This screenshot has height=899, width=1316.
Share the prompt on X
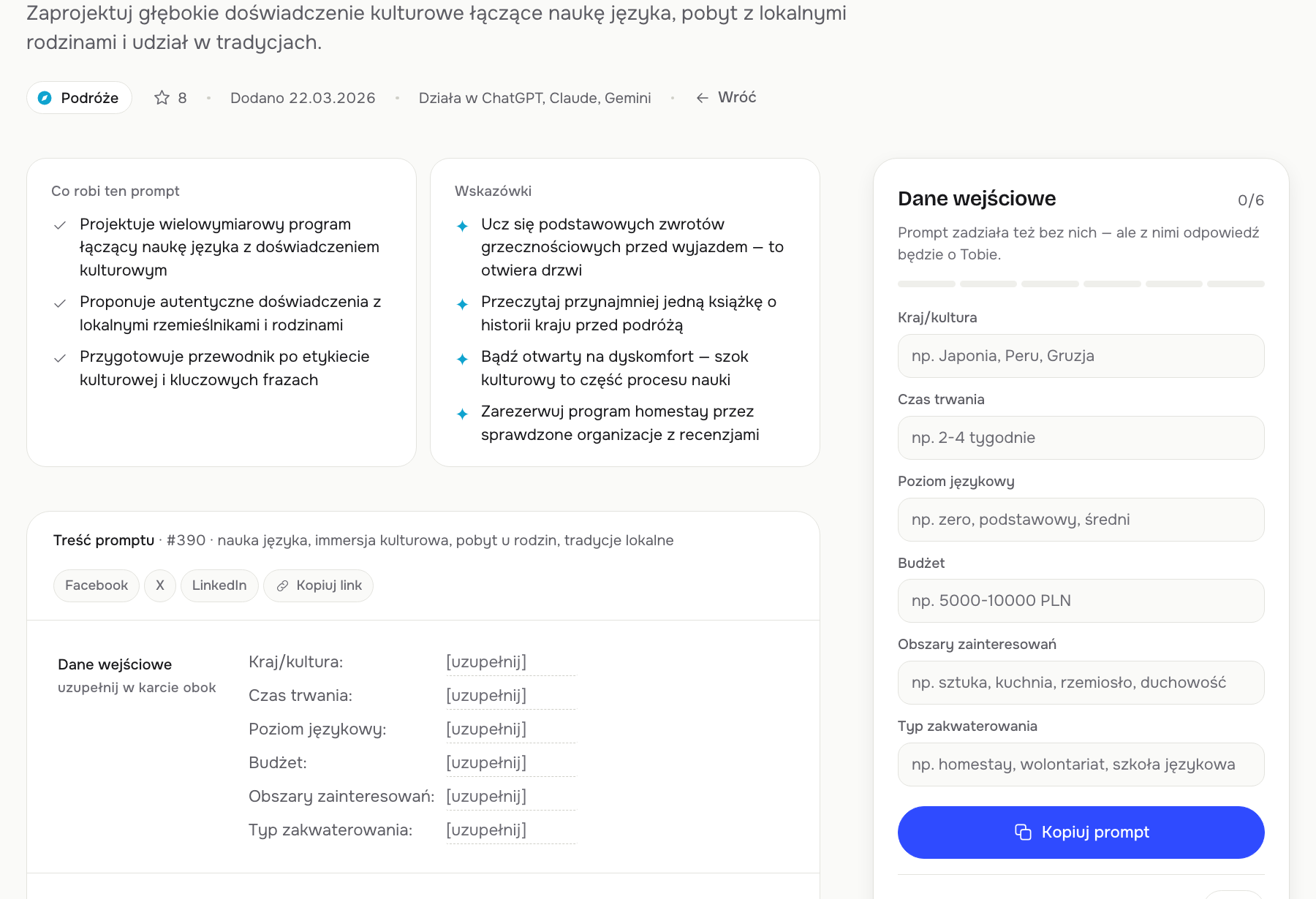160,585
